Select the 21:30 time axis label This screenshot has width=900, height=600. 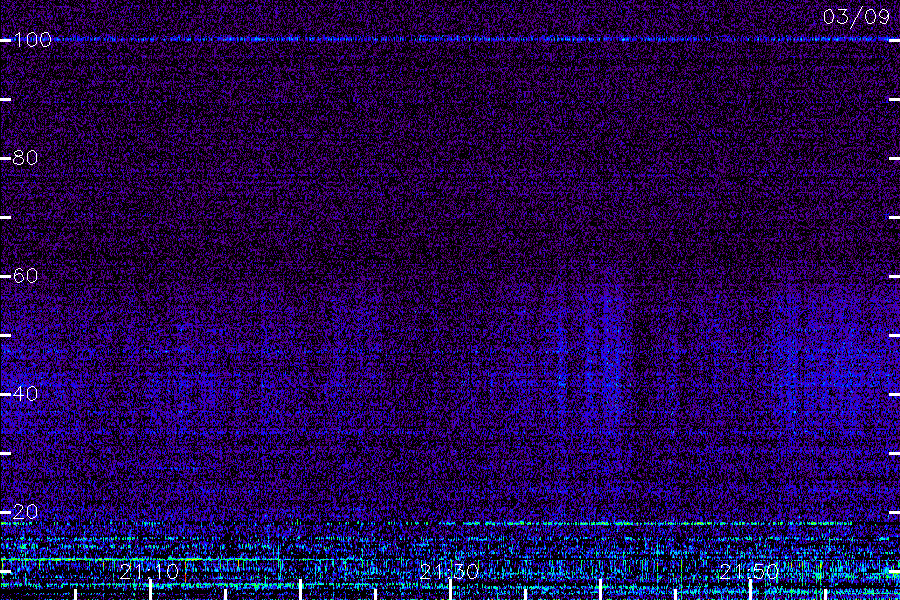tap(449, 571)
